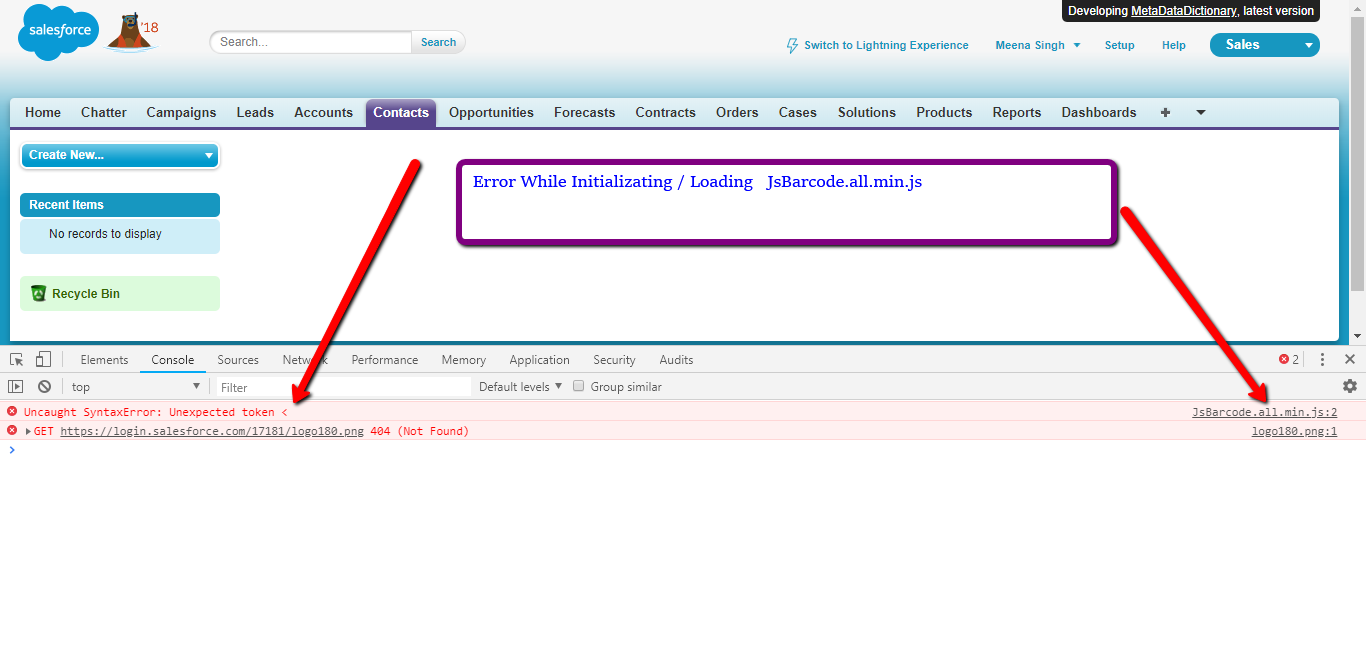Click the red error count badge
Viewport: 1366px width, 672px height.
tap(1289, 359)
